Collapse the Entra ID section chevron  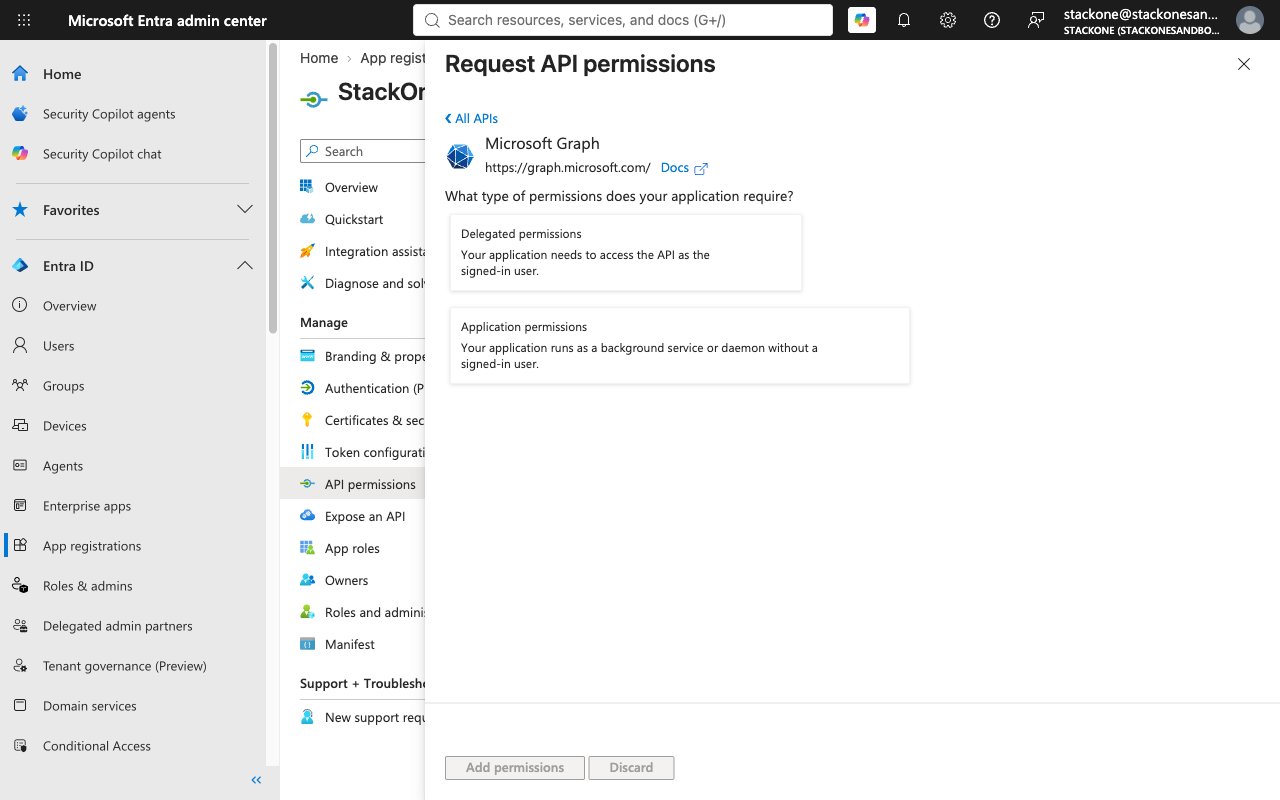click(x=244, y=266)
